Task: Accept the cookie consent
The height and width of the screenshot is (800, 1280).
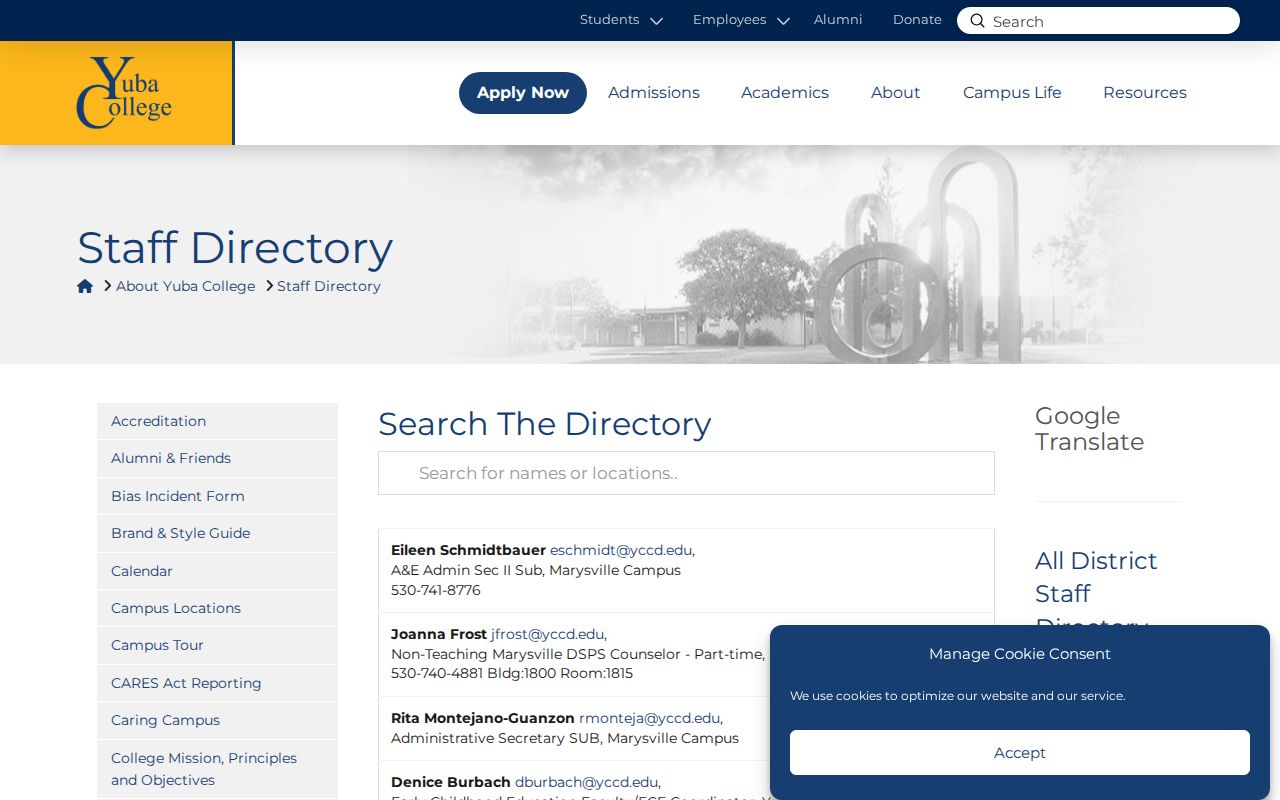Action: (1020, 752)
